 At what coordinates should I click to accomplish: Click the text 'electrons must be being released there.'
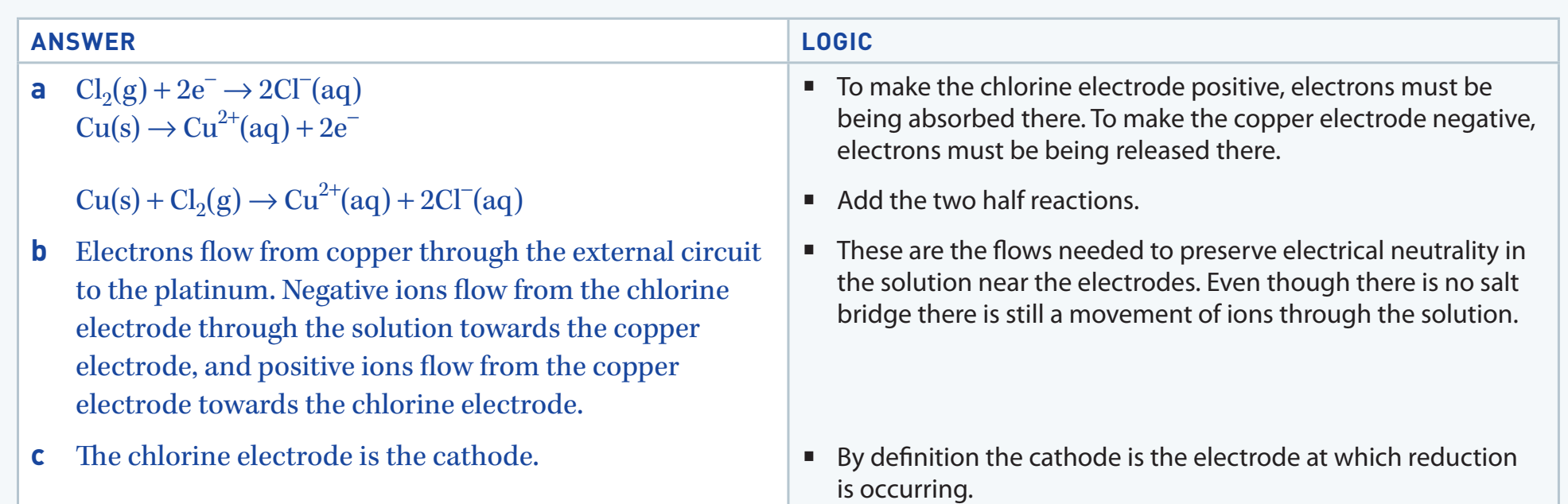[1059, 150]
